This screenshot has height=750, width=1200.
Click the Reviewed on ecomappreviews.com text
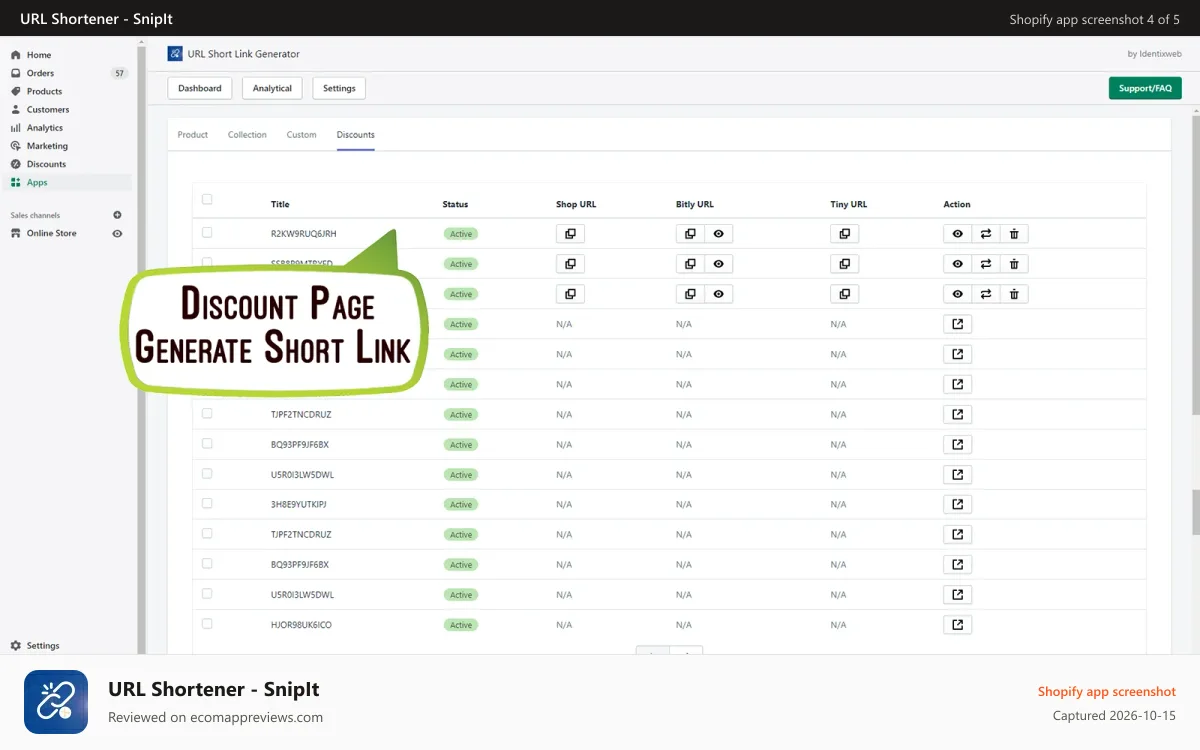215,717
